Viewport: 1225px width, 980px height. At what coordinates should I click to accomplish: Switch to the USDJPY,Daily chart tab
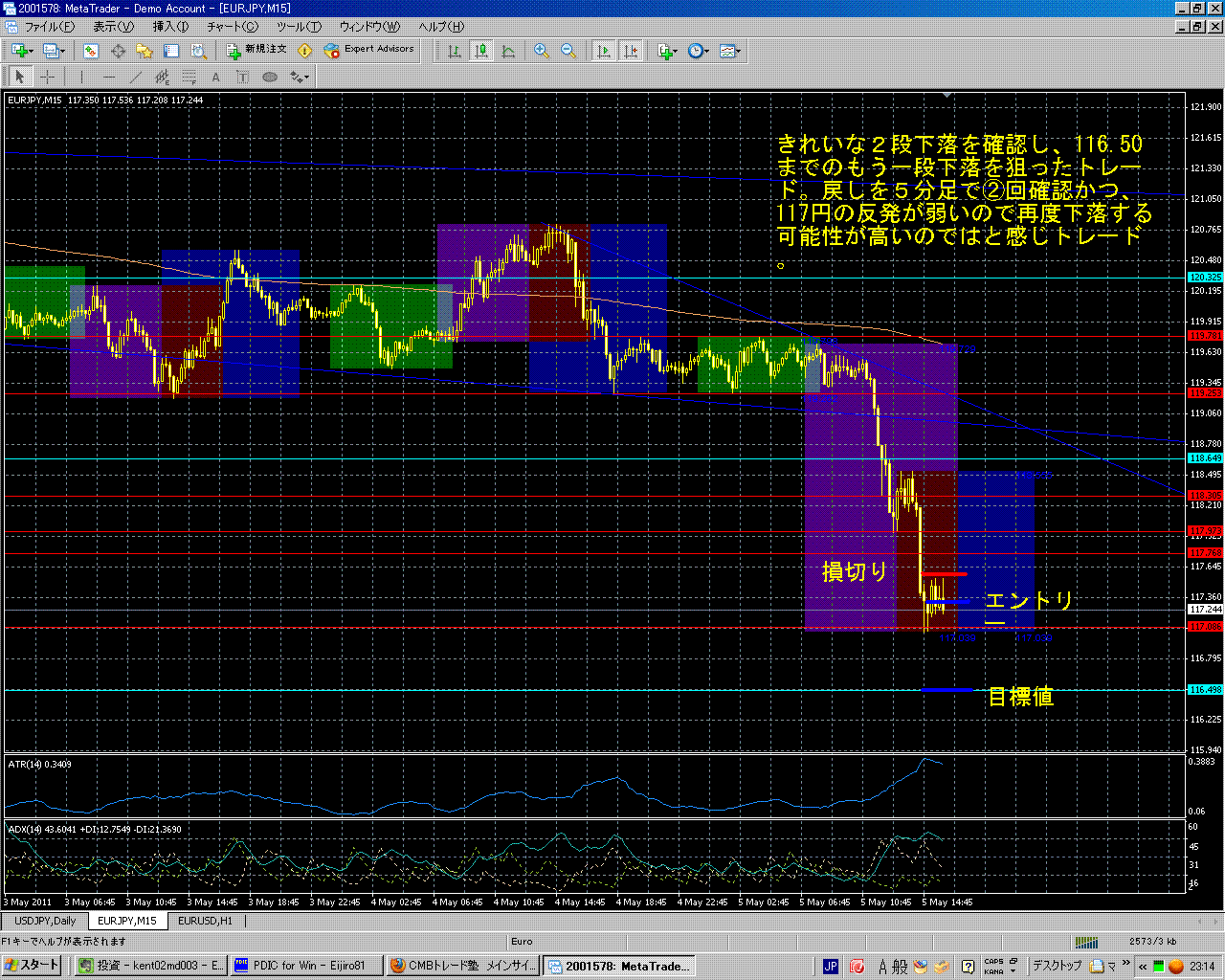(45, 921)
